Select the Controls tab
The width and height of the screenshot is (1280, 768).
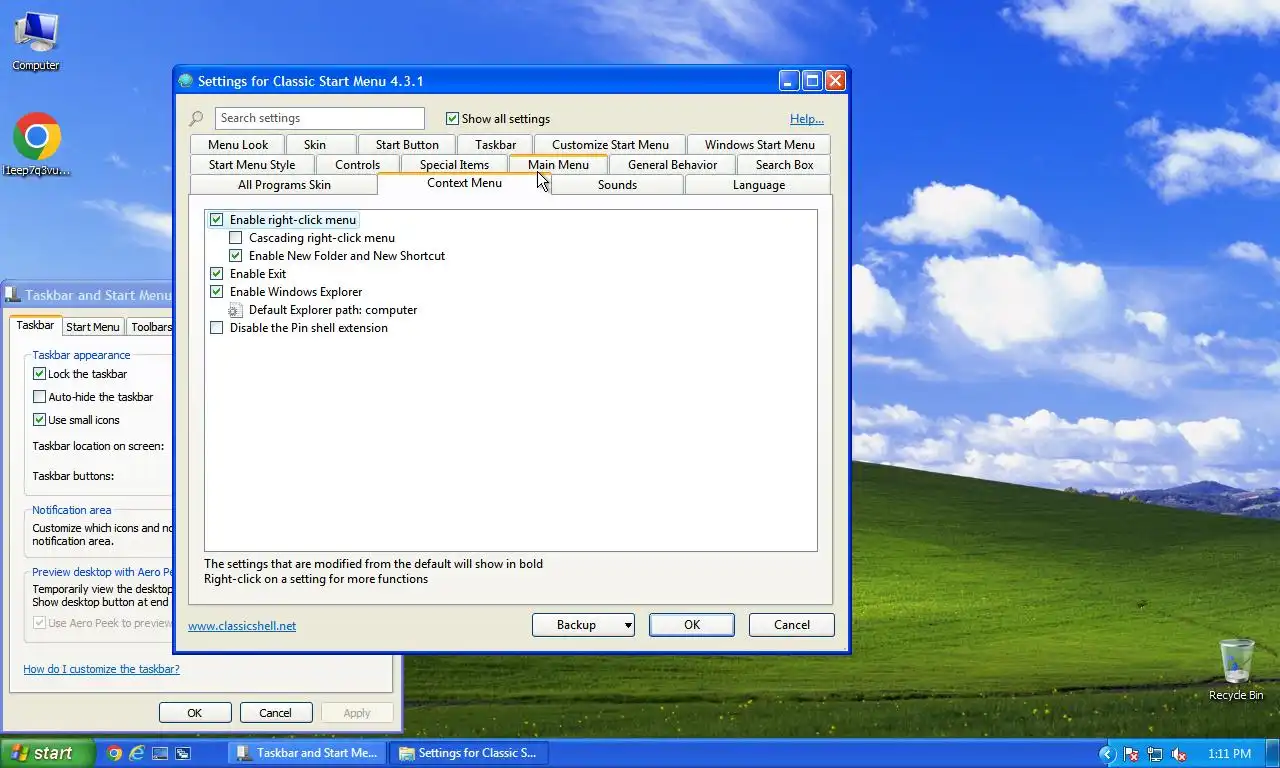pos(358,165)
